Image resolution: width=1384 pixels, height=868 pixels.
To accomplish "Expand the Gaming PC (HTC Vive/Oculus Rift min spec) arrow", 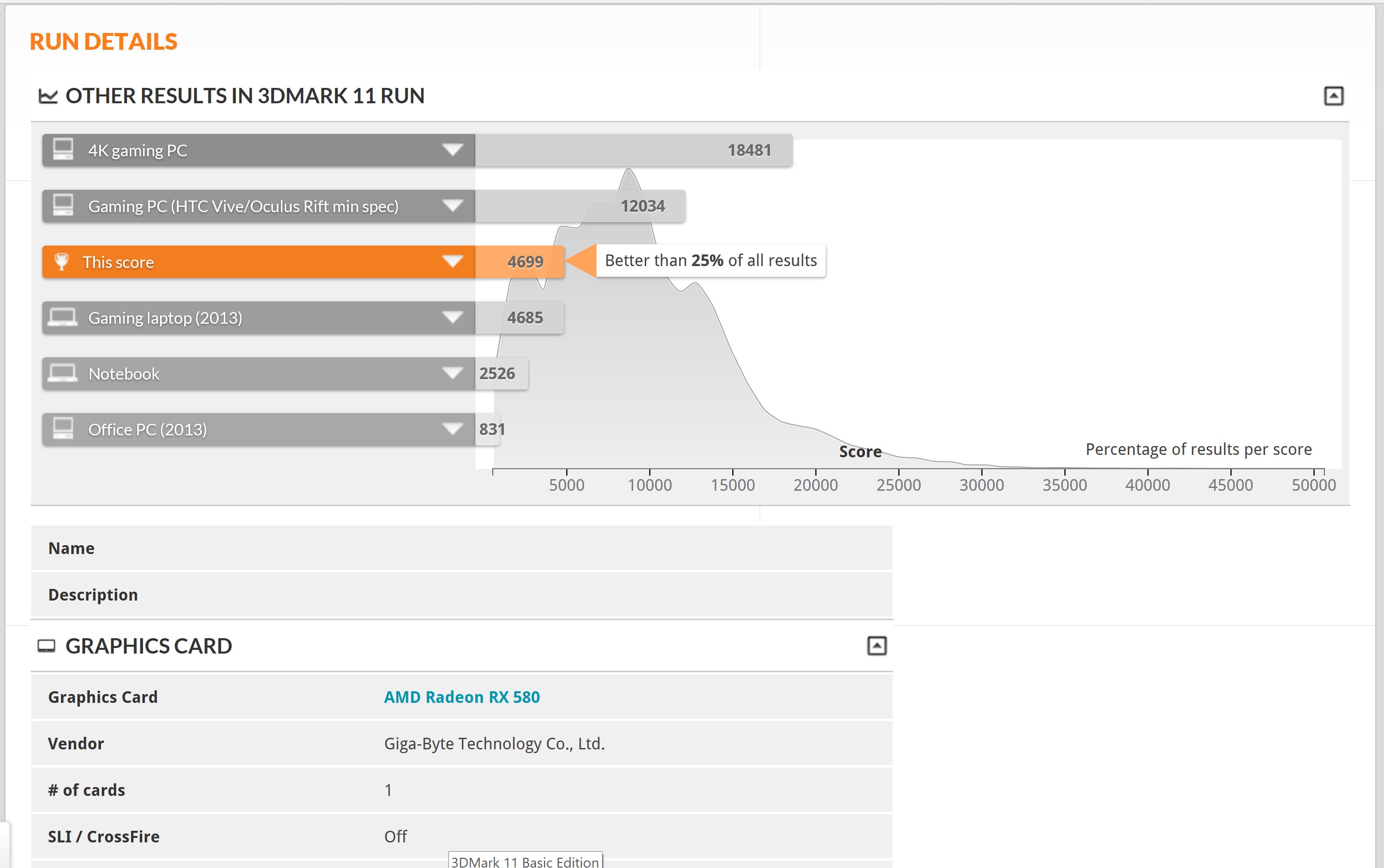I will click(452, 206).
